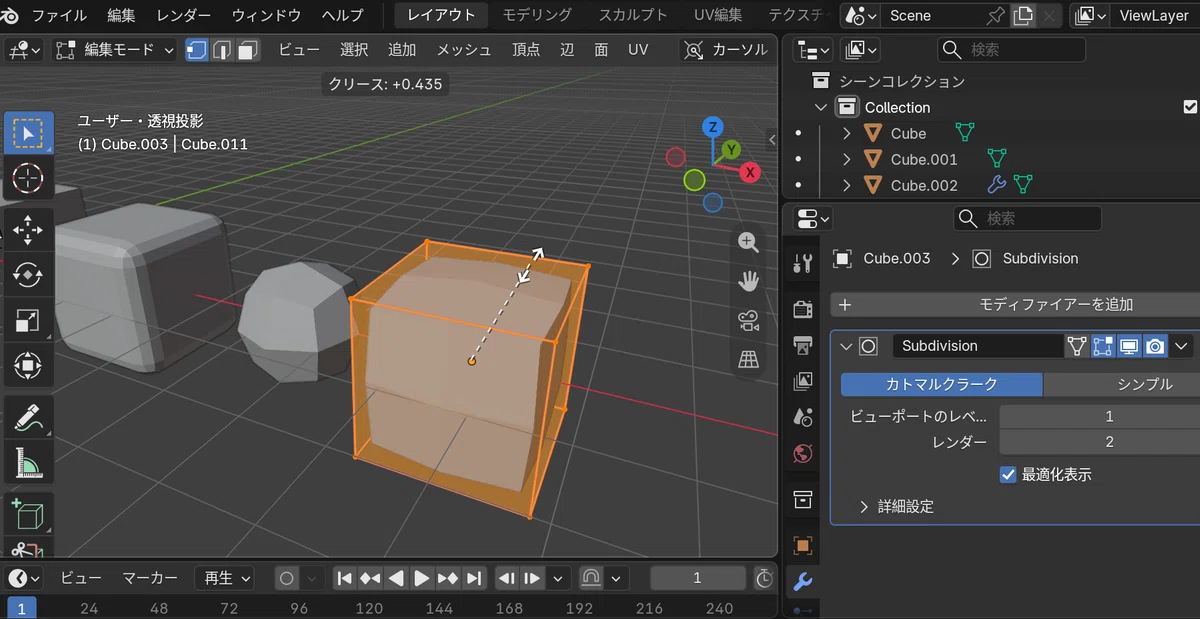Viewport: 1200px width, 619px height.
Task: Select the Annotate pencil tool
Action: (28, 417)
